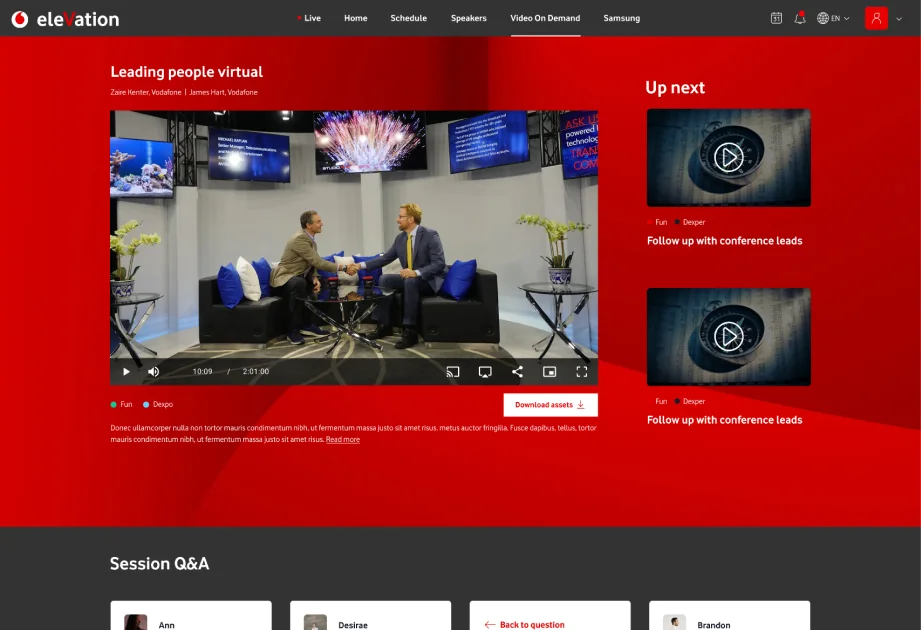
Task: Select Video On Demand tab
Action: click(545, 18)
